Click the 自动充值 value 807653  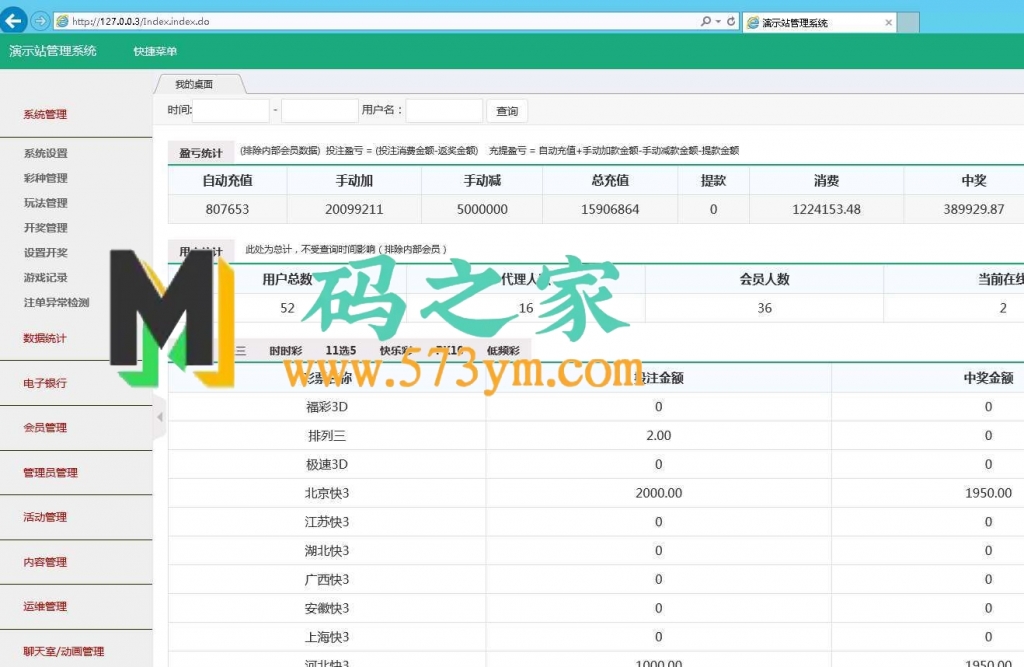pos(227,210)
